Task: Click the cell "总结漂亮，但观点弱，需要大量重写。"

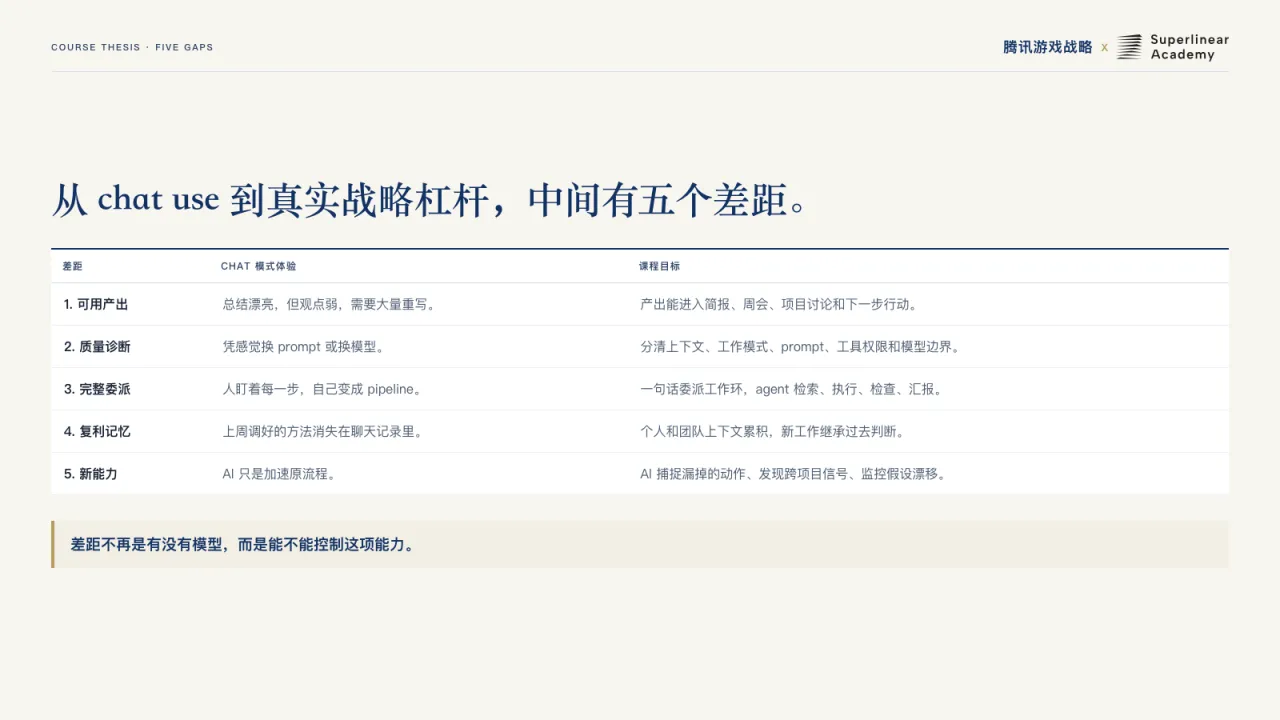Action: (329, 304)
